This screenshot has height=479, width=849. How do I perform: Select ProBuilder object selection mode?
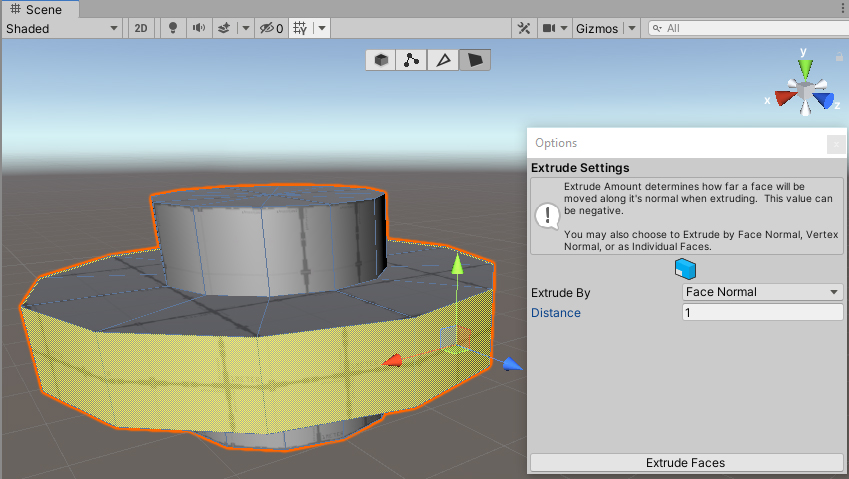point(381,60)
